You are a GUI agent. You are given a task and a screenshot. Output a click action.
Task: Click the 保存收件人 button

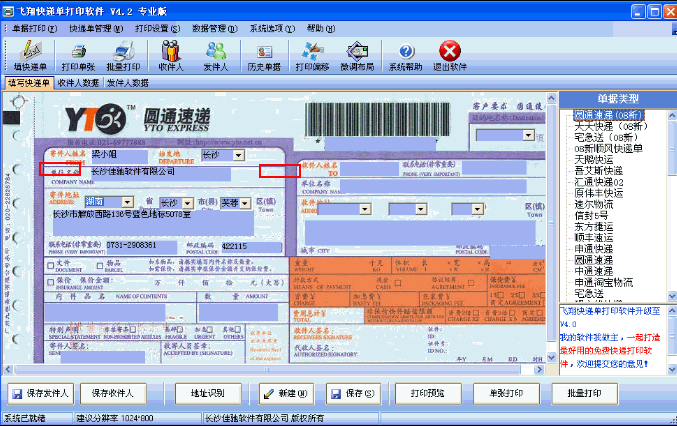click(x=113, y=393)
